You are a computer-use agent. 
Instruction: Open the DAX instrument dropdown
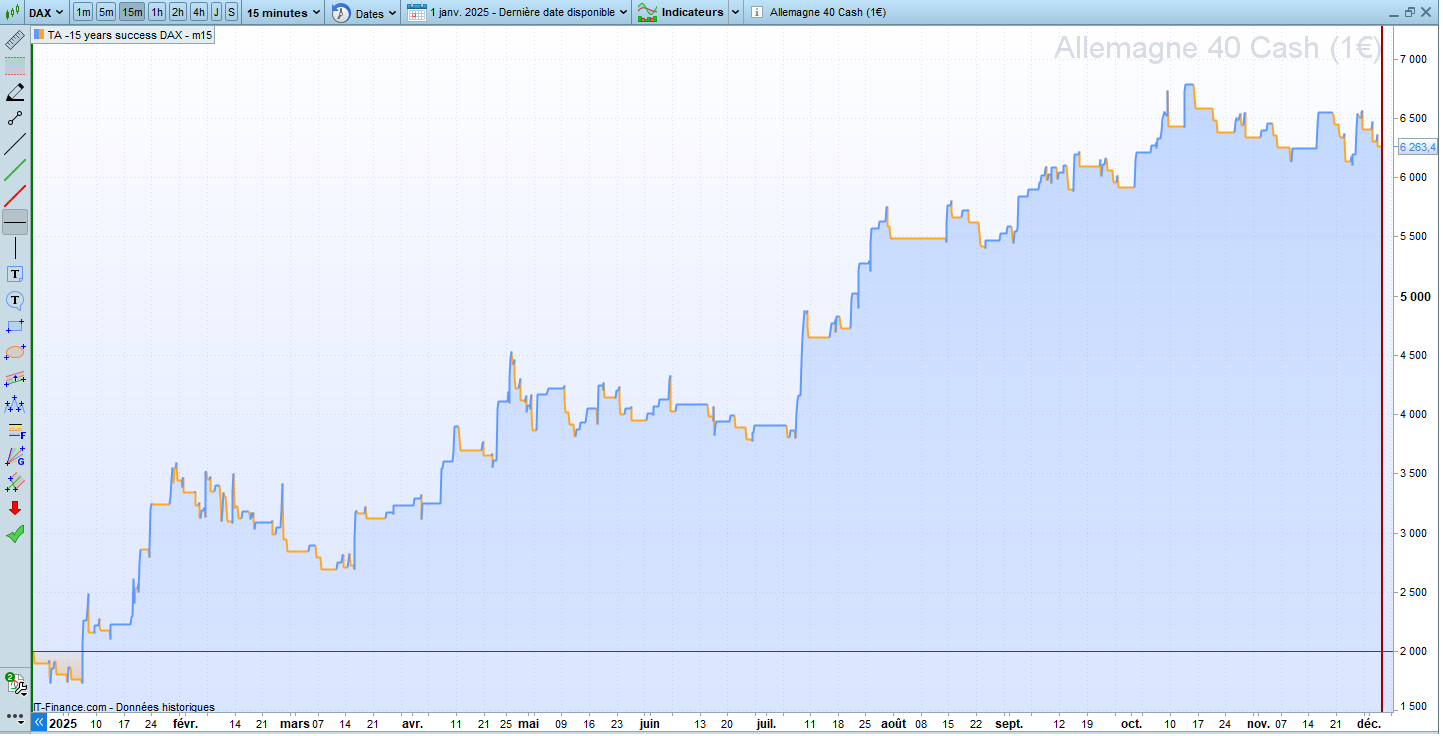point(45,13)
